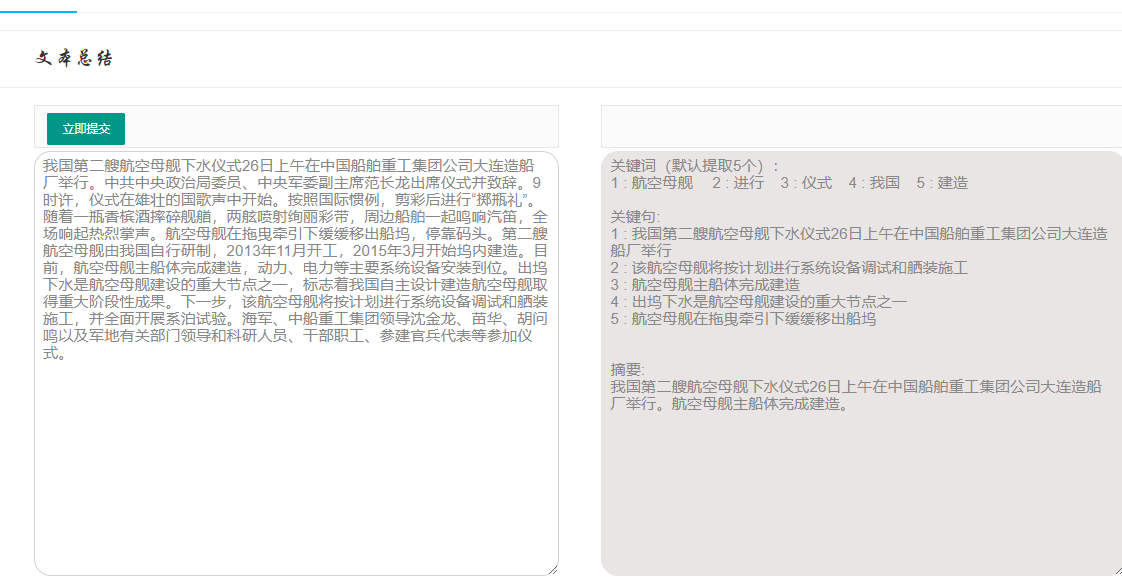The height and width of the screenshot is (579, 1122).
Task: Select keyword '3 : 仪式'
Action: point(806,183)
